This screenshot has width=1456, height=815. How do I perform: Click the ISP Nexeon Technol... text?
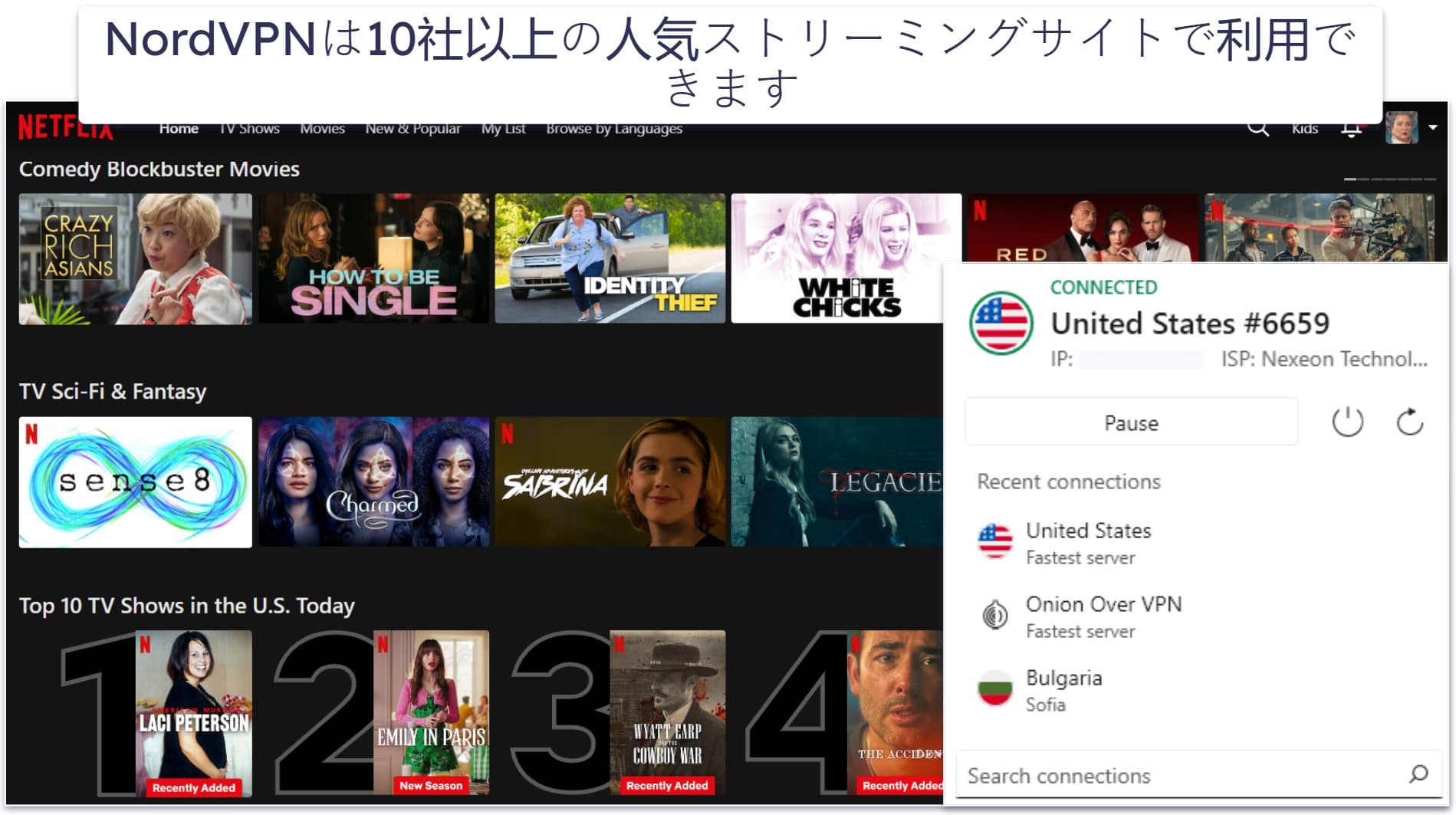click(1324, 359)
